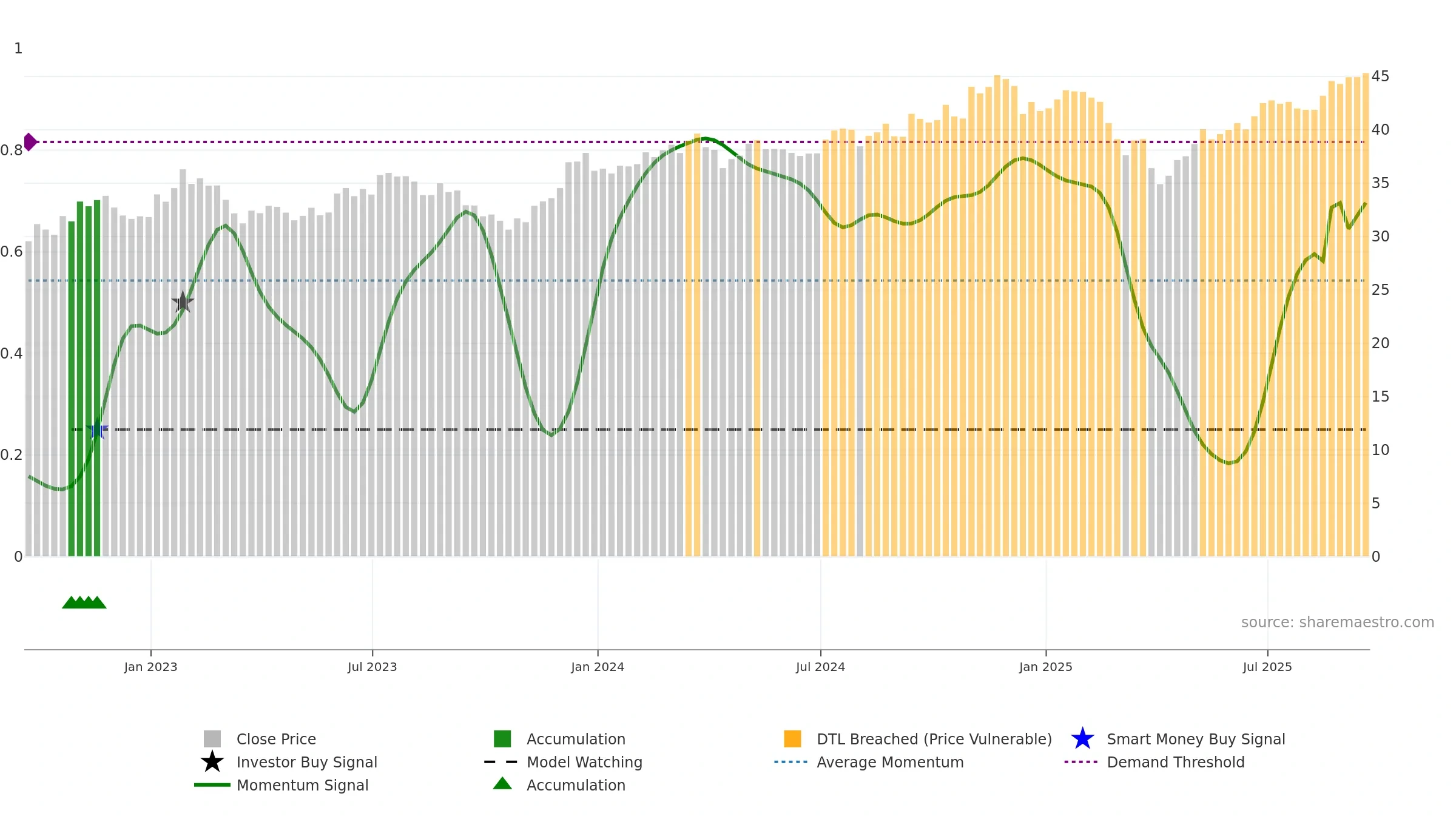Screen dimensions: 1456x819
Task: Click the blue star marker on the chart
Action: pos(97,430)
